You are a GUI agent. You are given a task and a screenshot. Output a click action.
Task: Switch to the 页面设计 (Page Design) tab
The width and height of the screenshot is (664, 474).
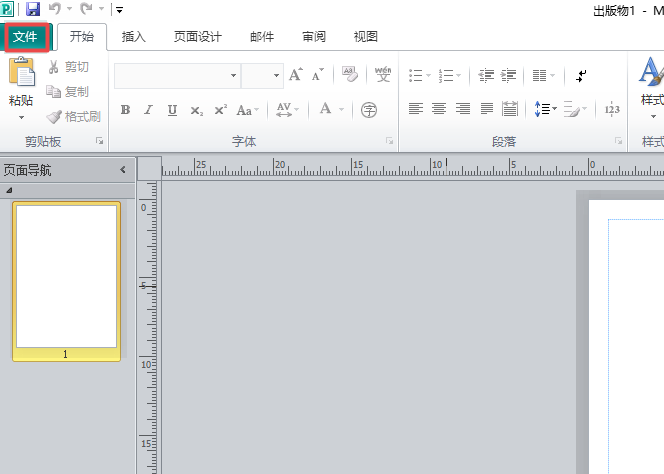(x=197, y=37)
